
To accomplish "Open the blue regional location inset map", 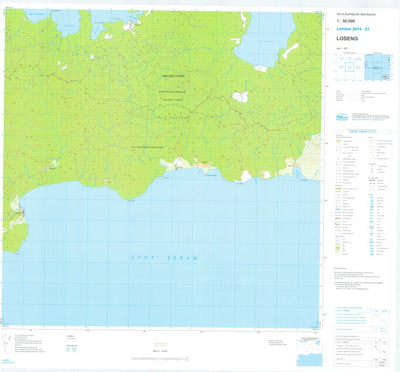I will (x=377, y=67).
